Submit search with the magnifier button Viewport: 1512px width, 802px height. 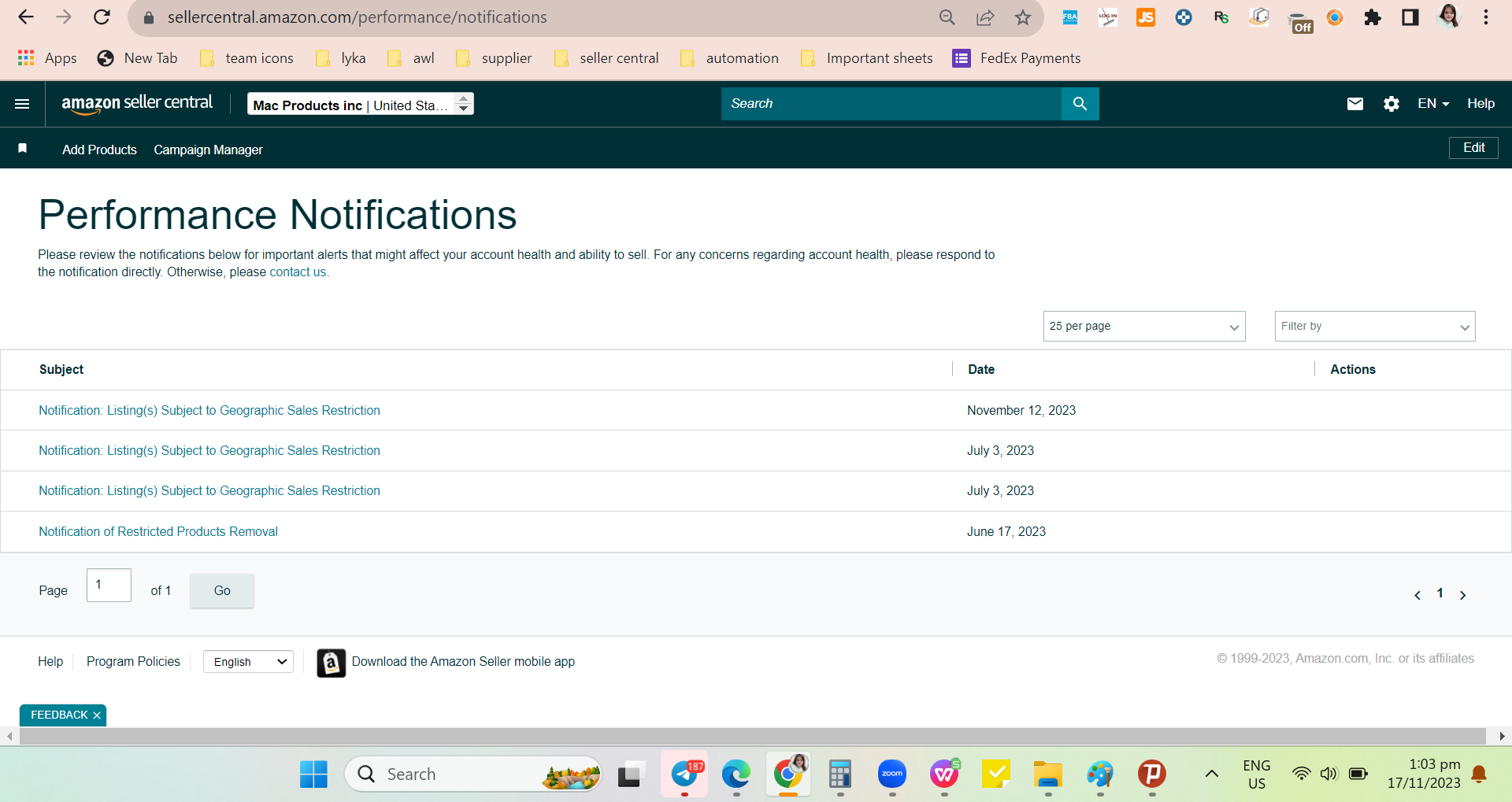tap(1080, 104)
